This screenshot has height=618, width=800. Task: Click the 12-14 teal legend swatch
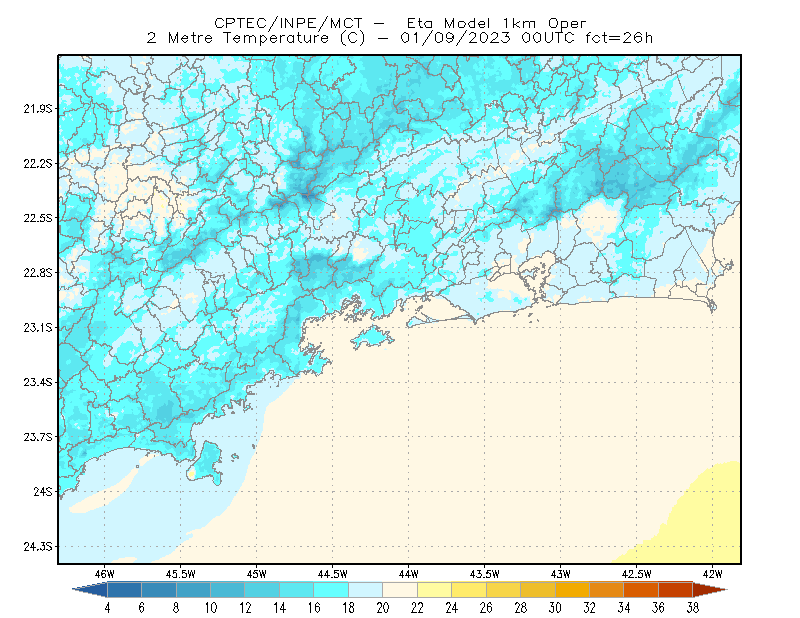(x=262, y=590)
